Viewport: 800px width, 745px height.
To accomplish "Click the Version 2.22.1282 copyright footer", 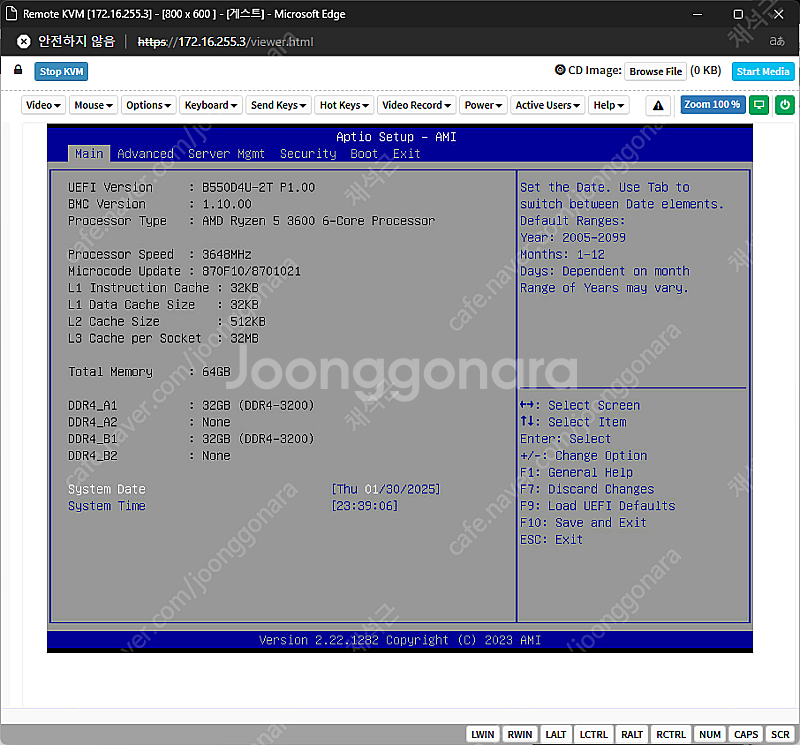I will click(x=399, y=640).
